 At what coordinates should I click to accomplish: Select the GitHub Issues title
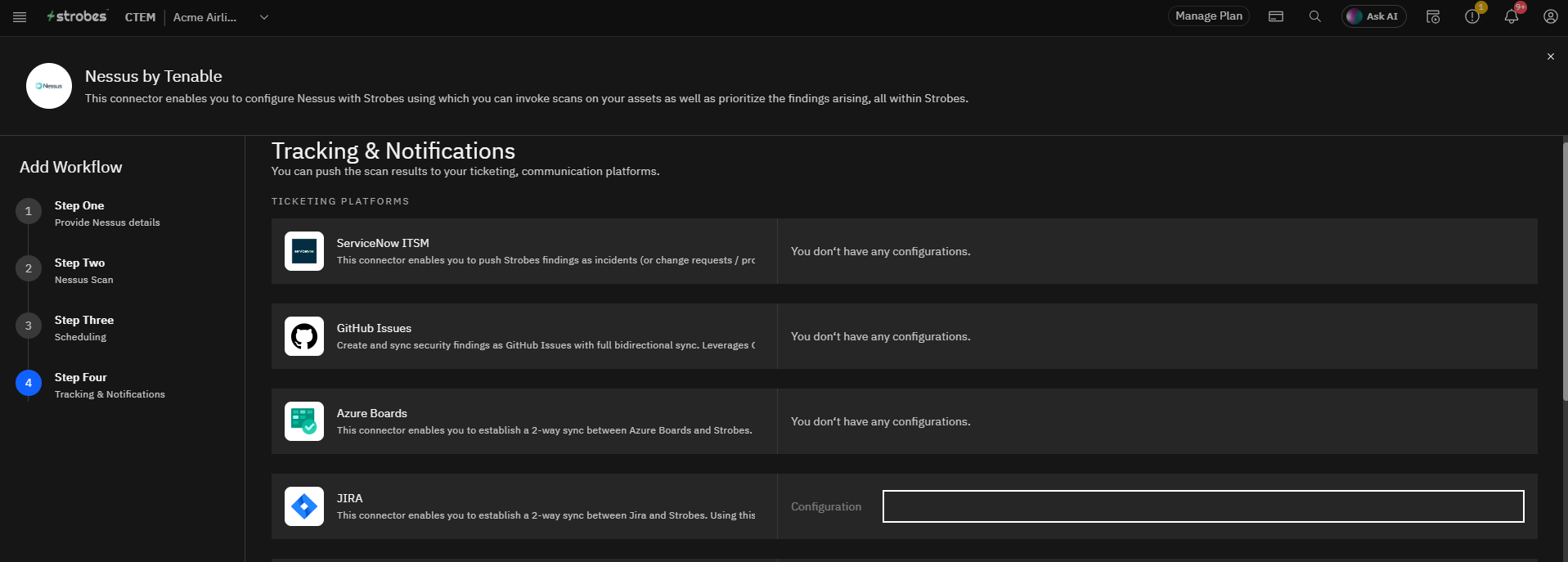tap(374, 328)
